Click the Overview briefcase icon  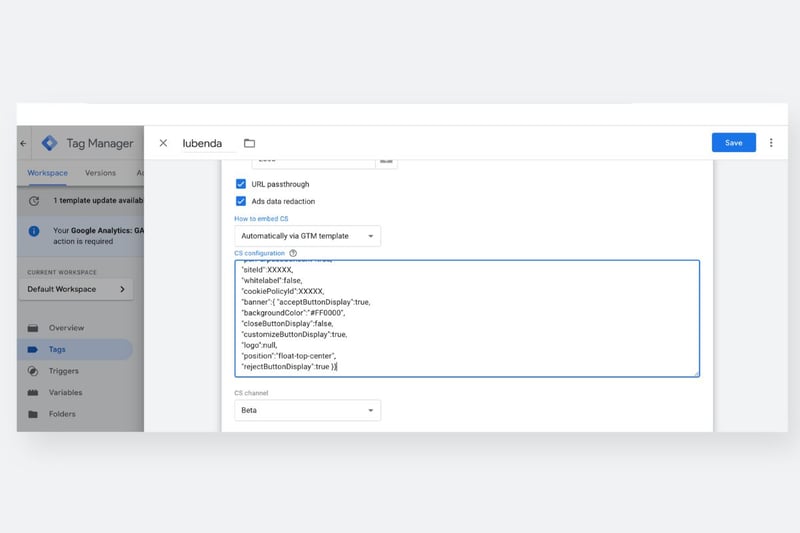33,328
